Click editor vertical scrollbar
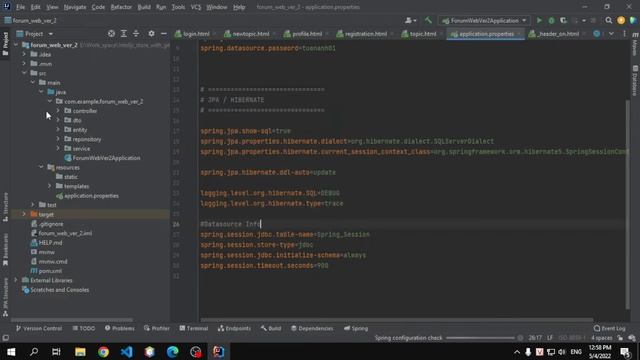This screenshot has height=360, width=640. click(627, 204)
